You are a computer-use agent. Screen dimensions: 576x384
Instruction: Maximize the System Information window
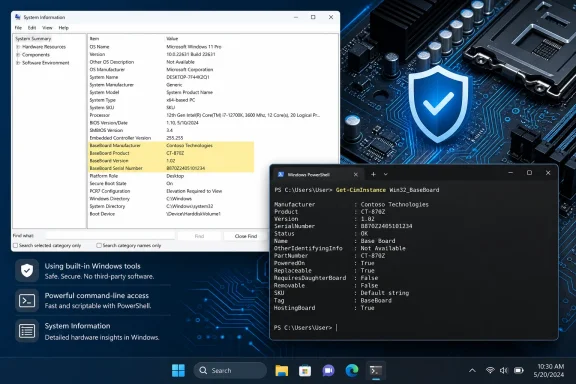click(313, 17)
